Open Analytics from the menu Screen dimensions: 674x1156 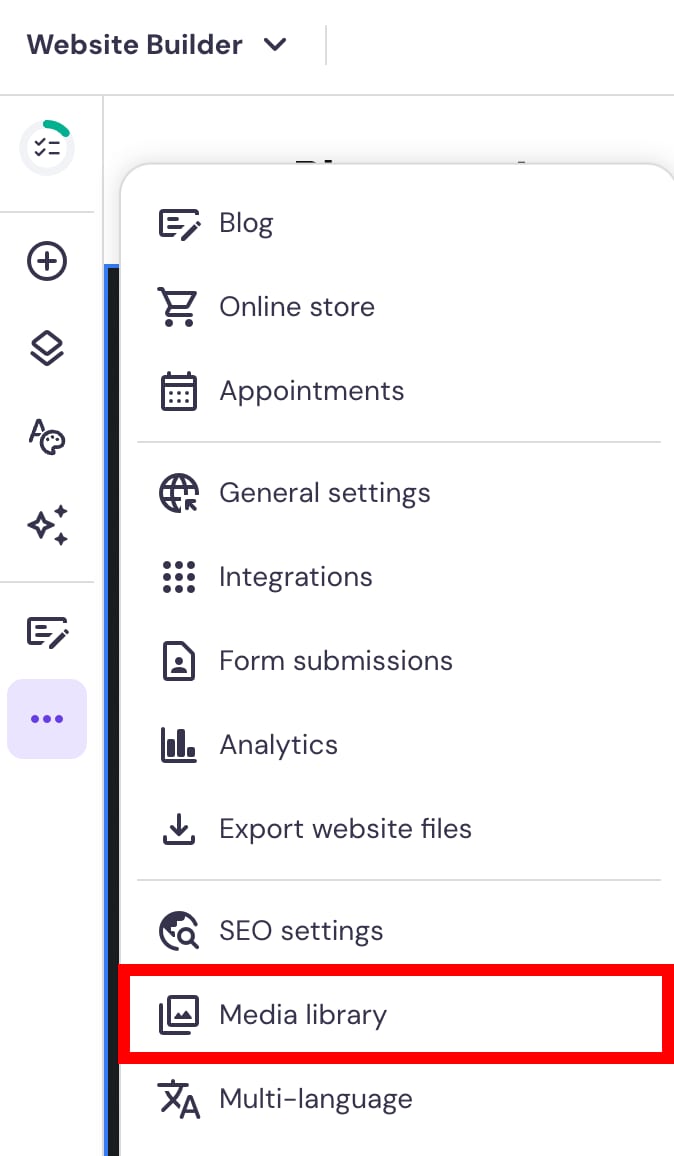pyautogui.click(x=279, y=745)
